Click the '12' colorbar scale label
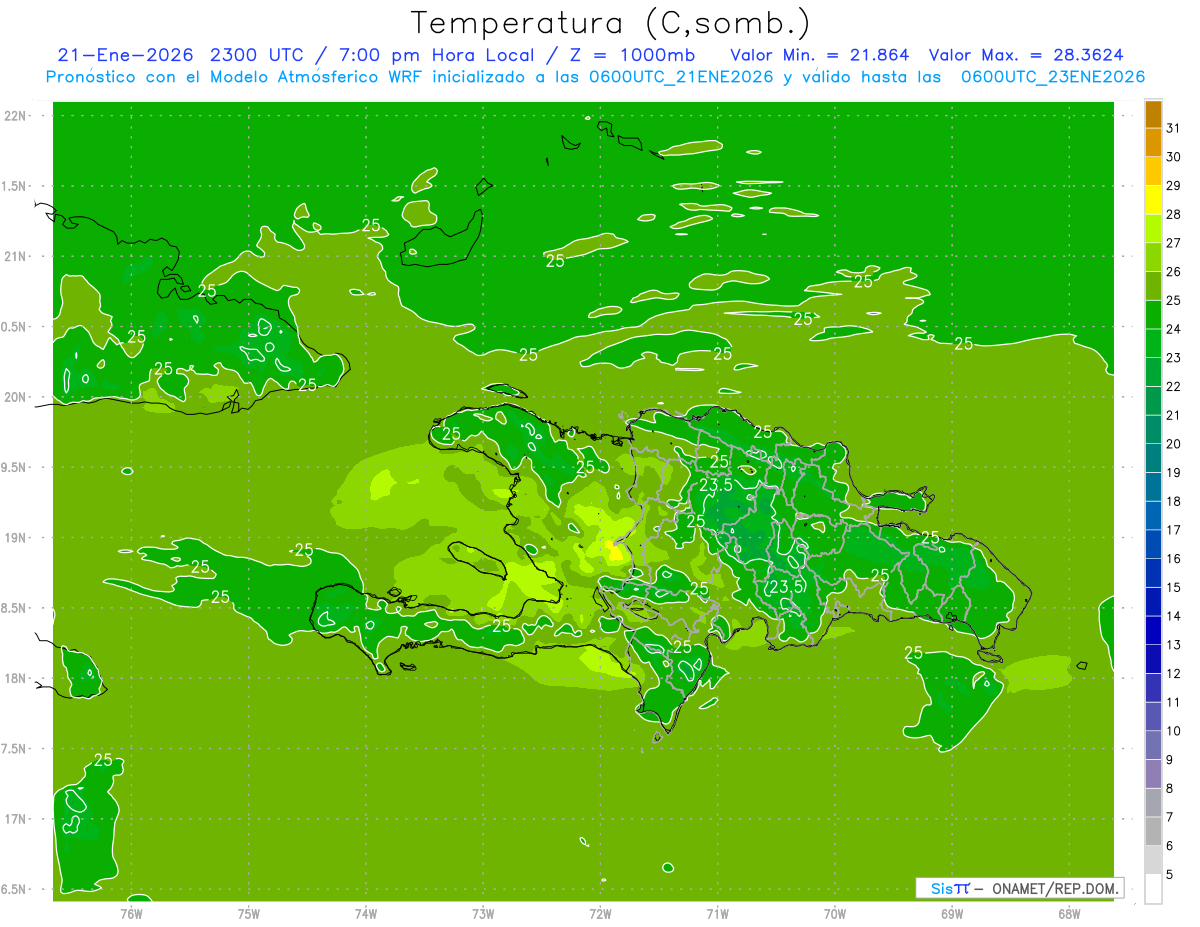Image resolution: width=1200 pixels, height=927 pixels. 1173,673
